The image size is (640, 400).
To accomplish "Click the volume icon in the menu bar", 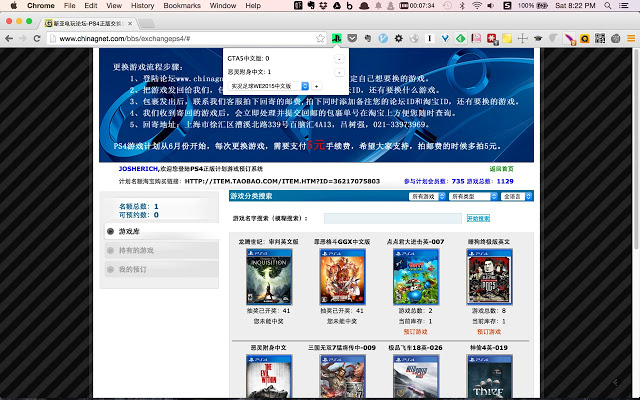I will pos(490,6).
